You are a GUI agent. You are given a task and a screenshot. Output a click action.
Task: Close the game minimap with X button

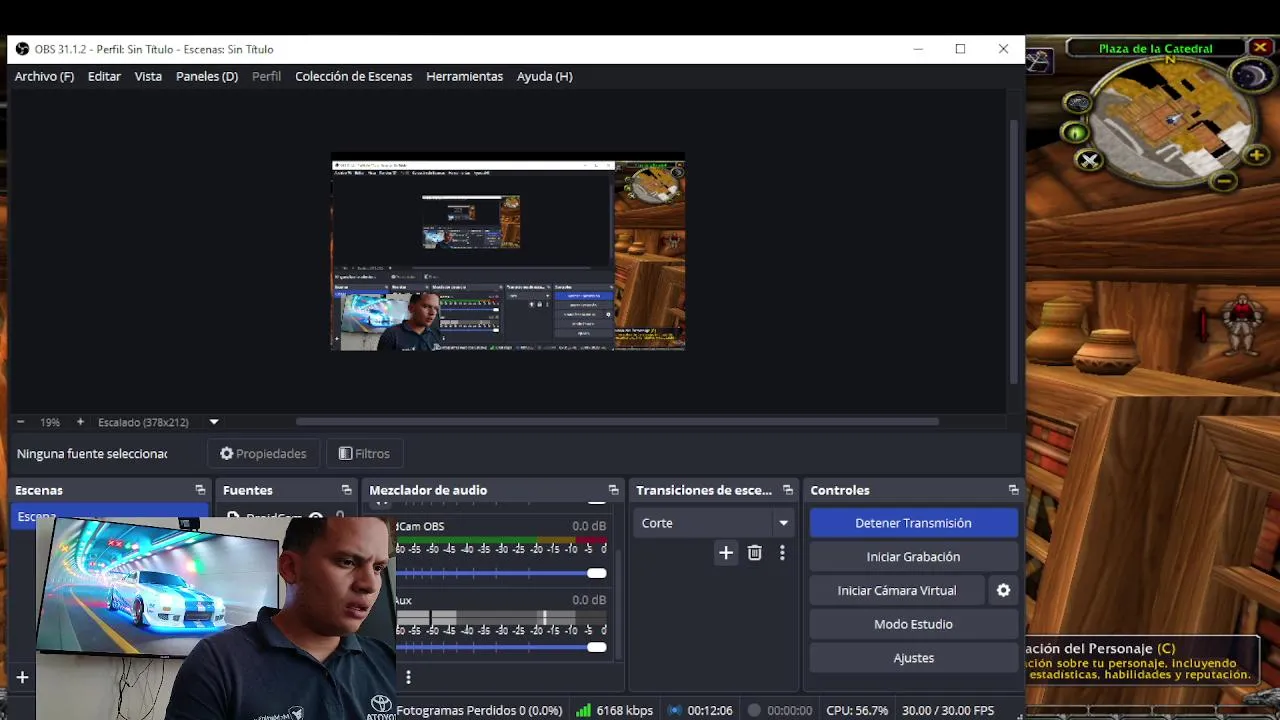click(1260, 47)
